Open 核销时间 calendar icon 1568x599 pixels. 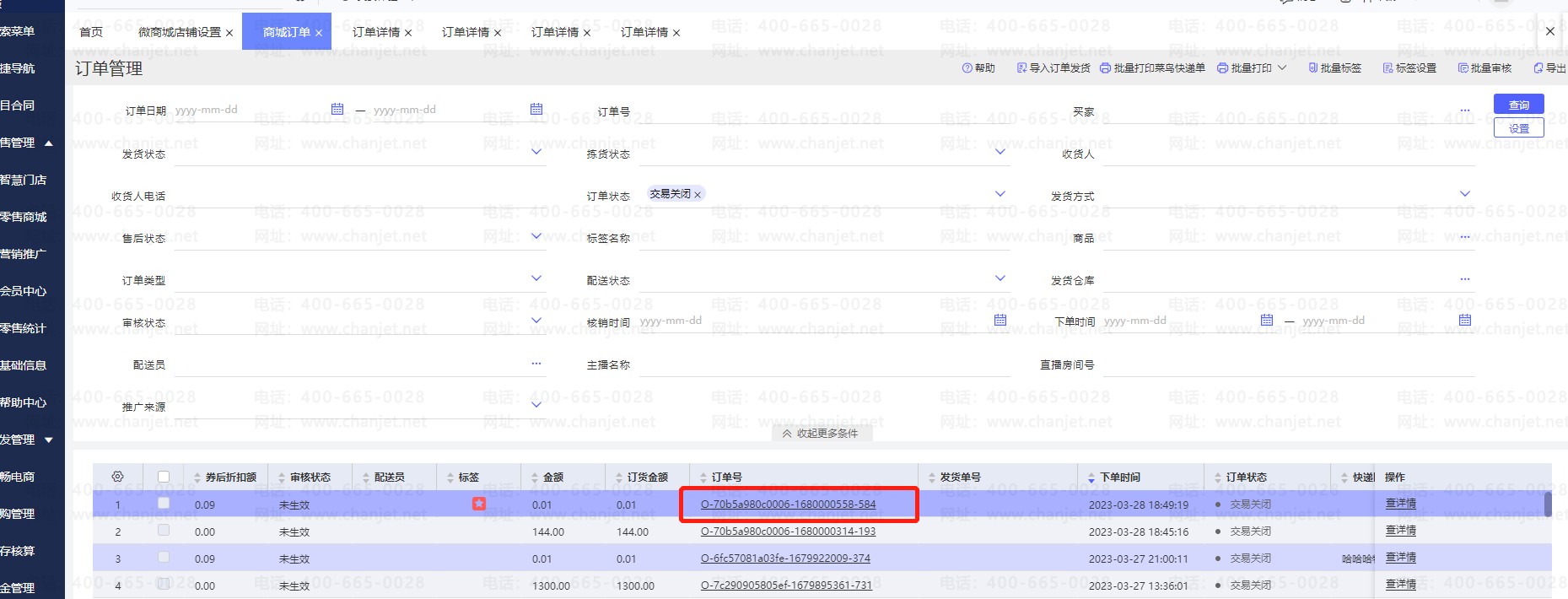point(1000,320)
